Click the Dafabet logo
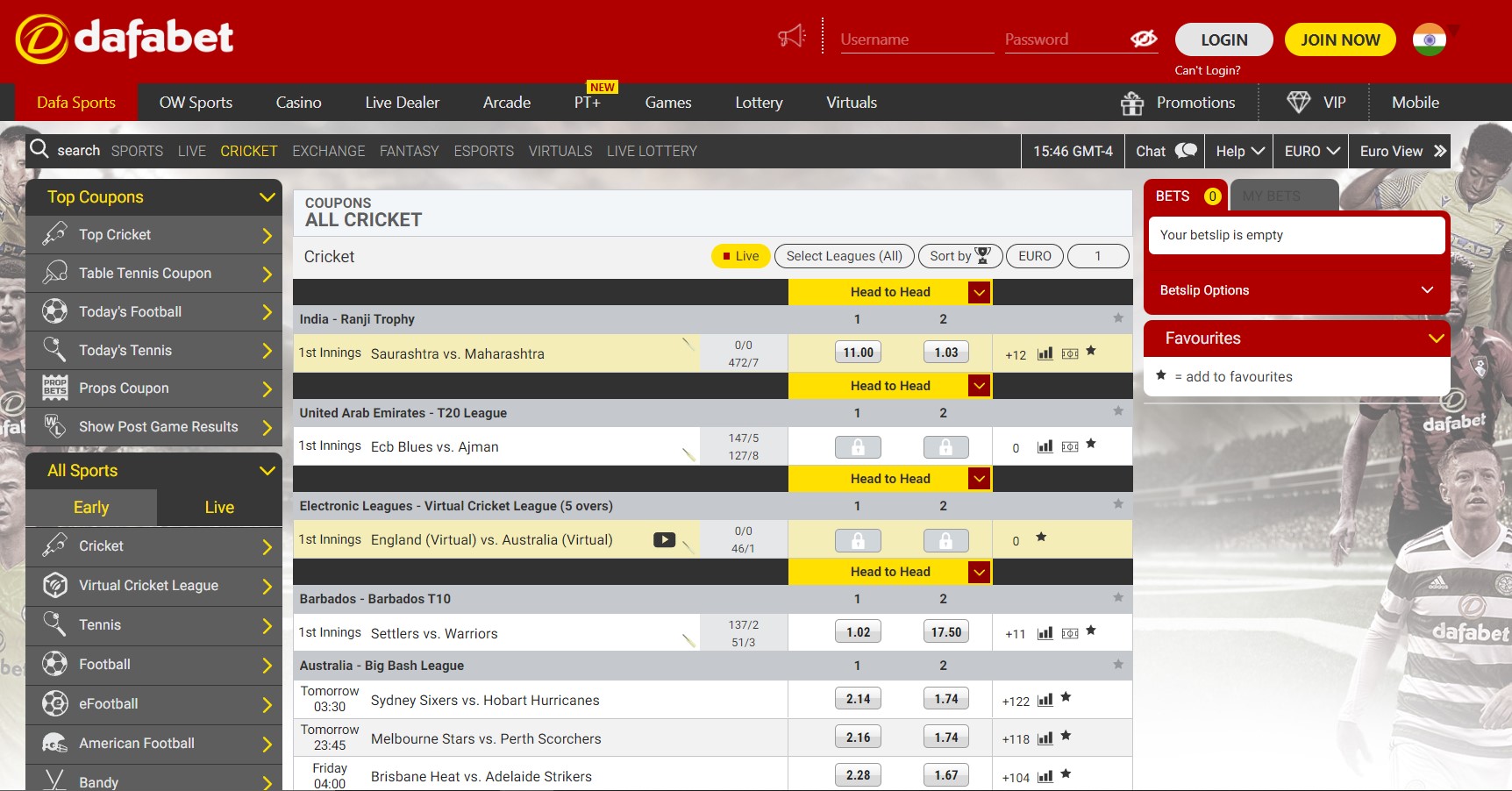 click(125, 39)
